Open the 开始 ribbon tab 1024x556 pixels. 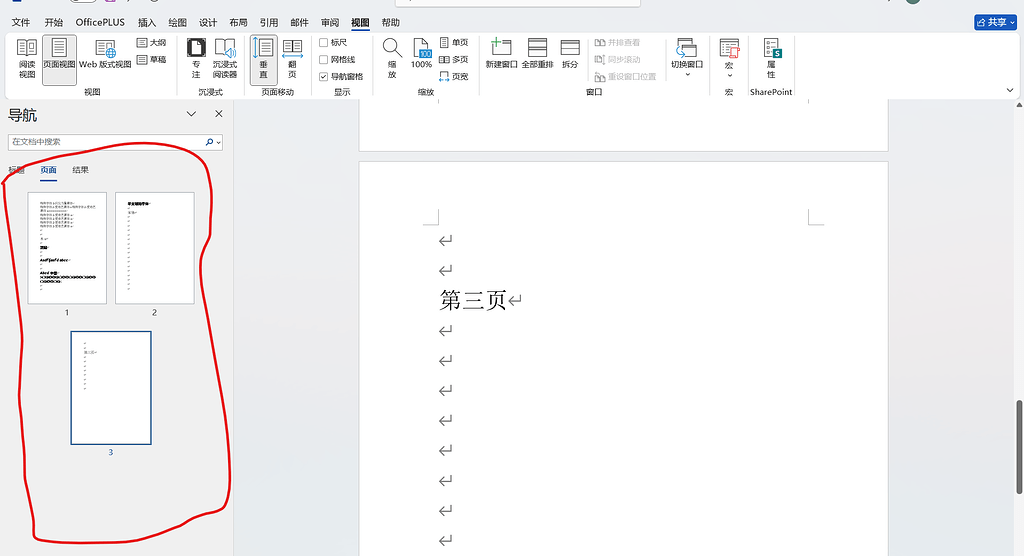[x=54, y=22]
